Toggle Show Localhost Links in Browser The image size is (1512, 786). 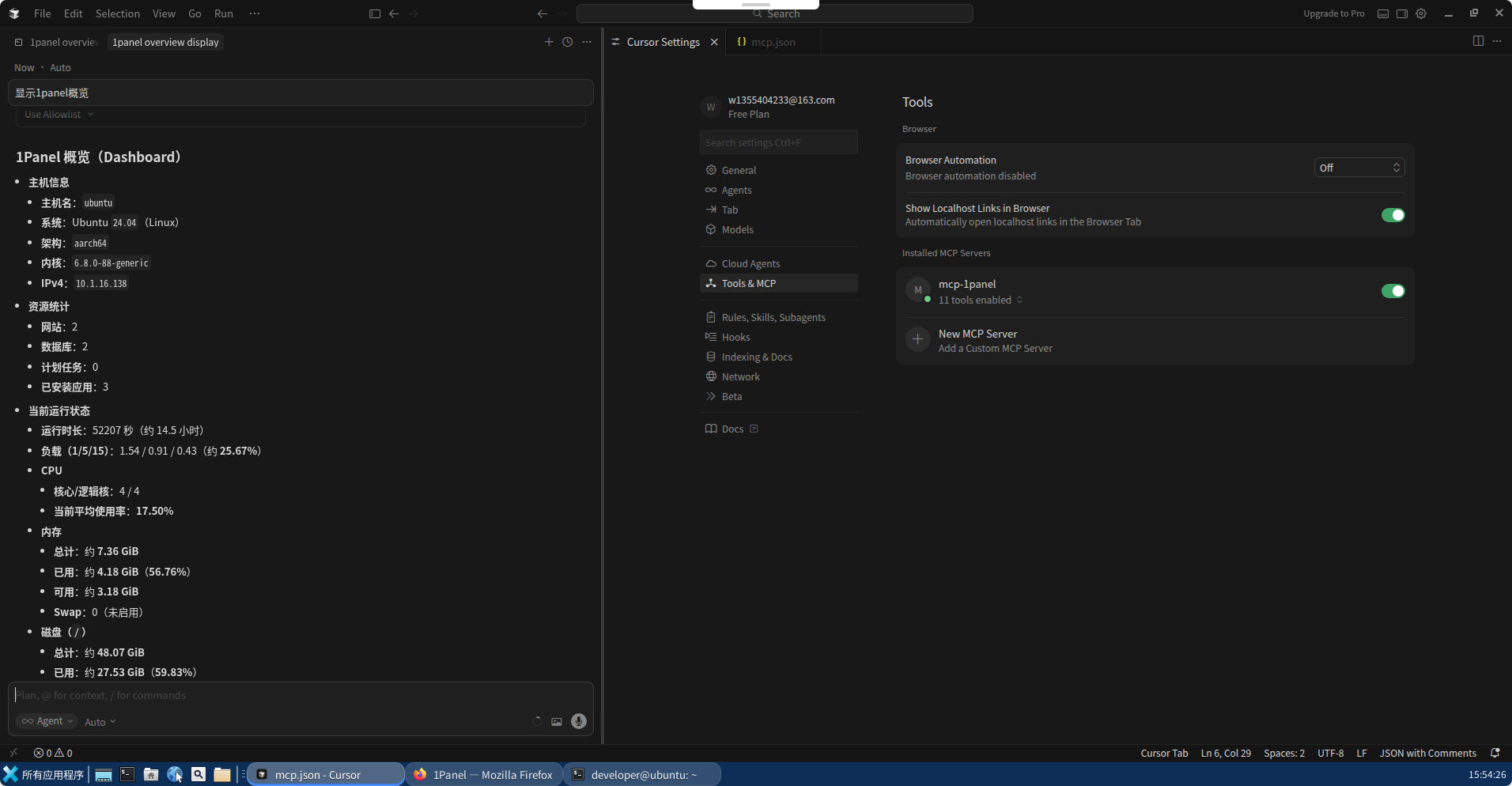click(x=1393, y=215)
